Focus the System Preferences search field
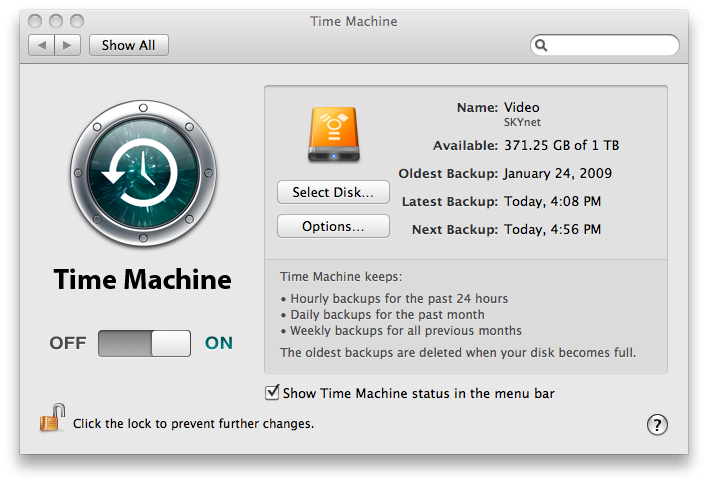708x484 pixels. [x=605, y=45]
